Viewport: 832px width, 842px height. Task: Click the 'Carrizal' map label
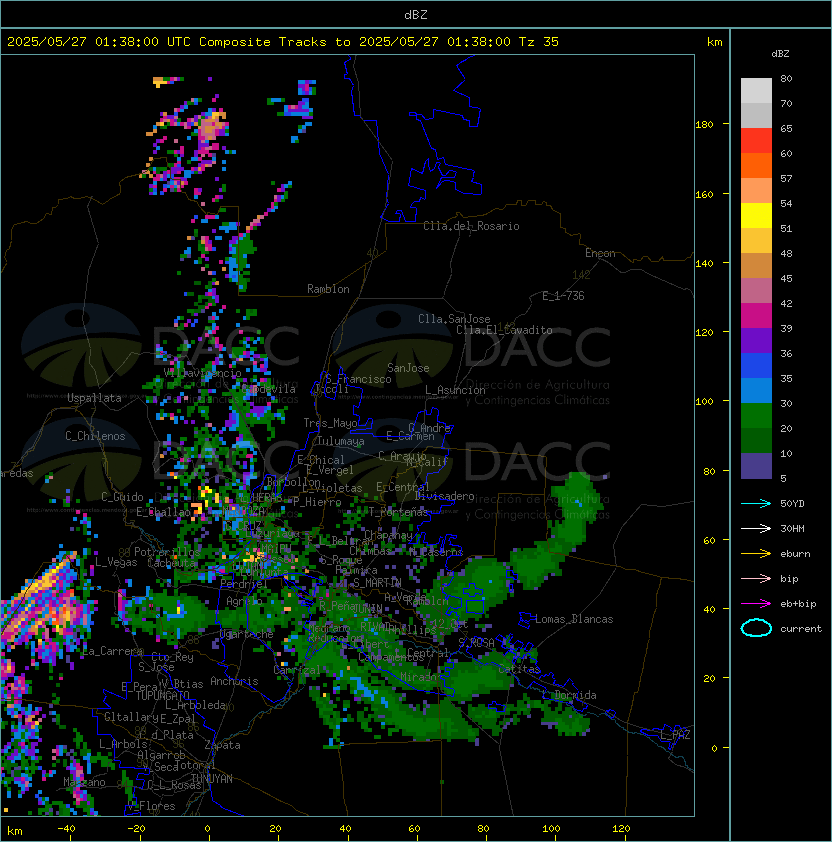(297, 670)
